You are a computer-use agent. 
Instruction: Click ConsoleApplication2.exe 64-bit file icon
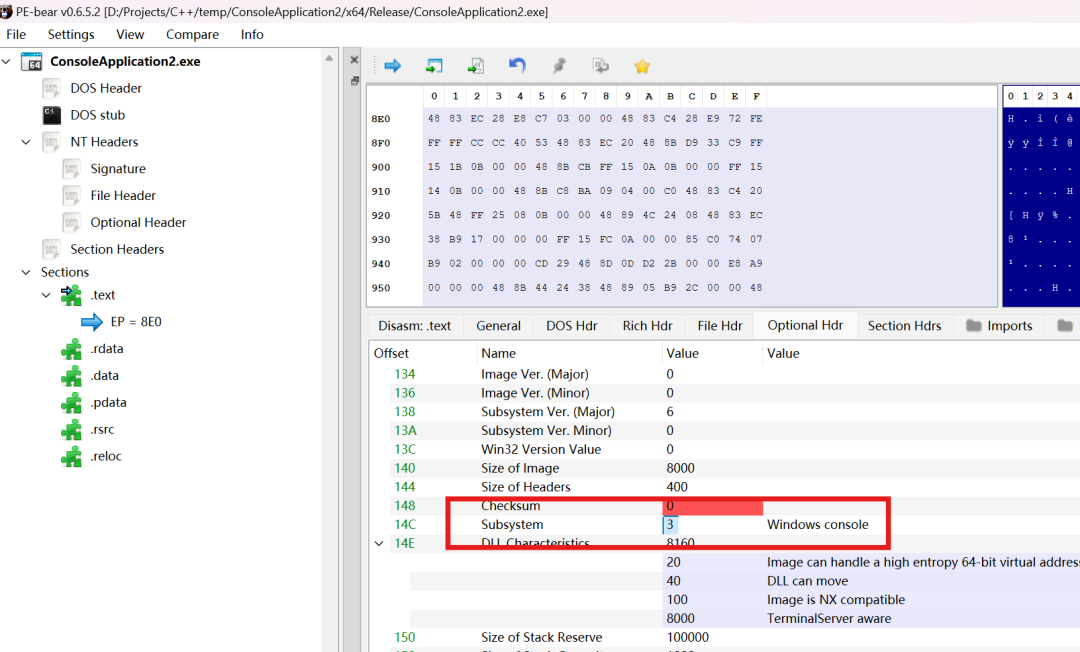(32, 61)
